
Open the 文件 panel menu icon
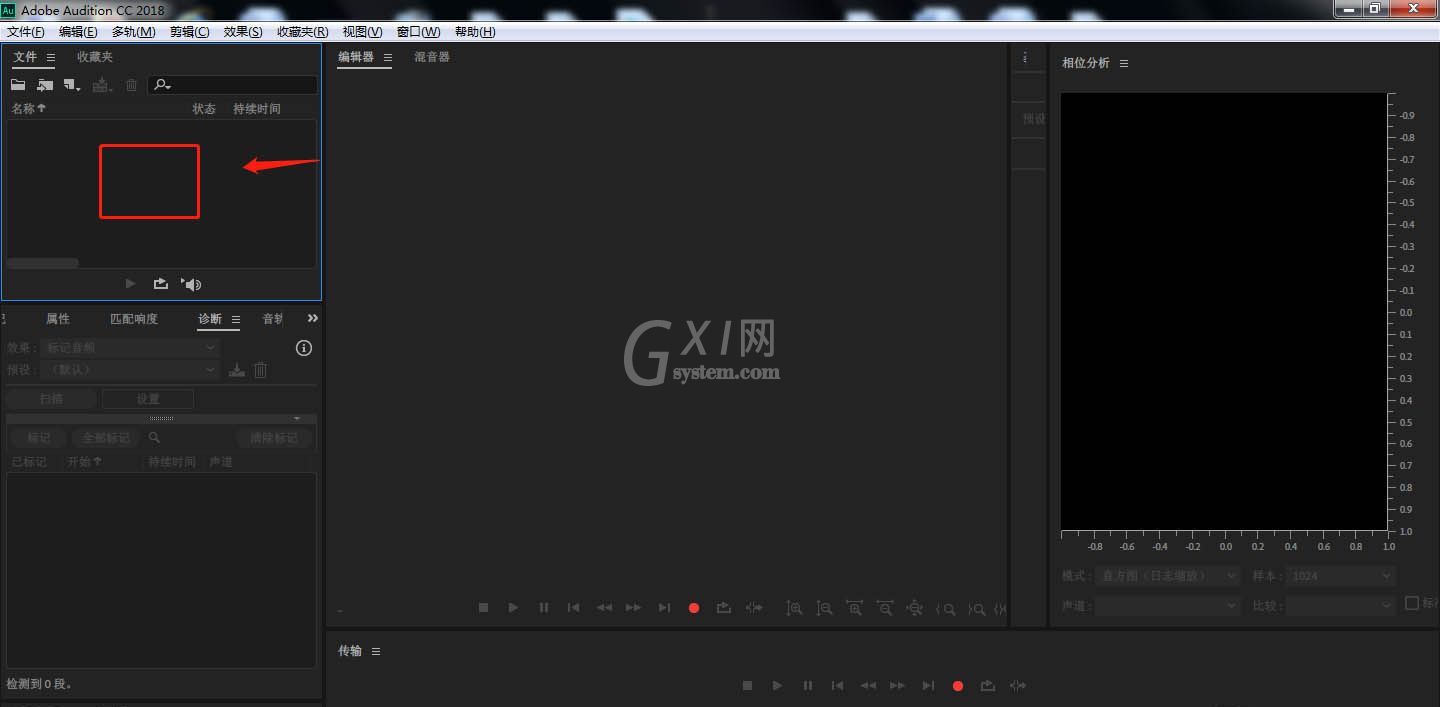(51, 57)
